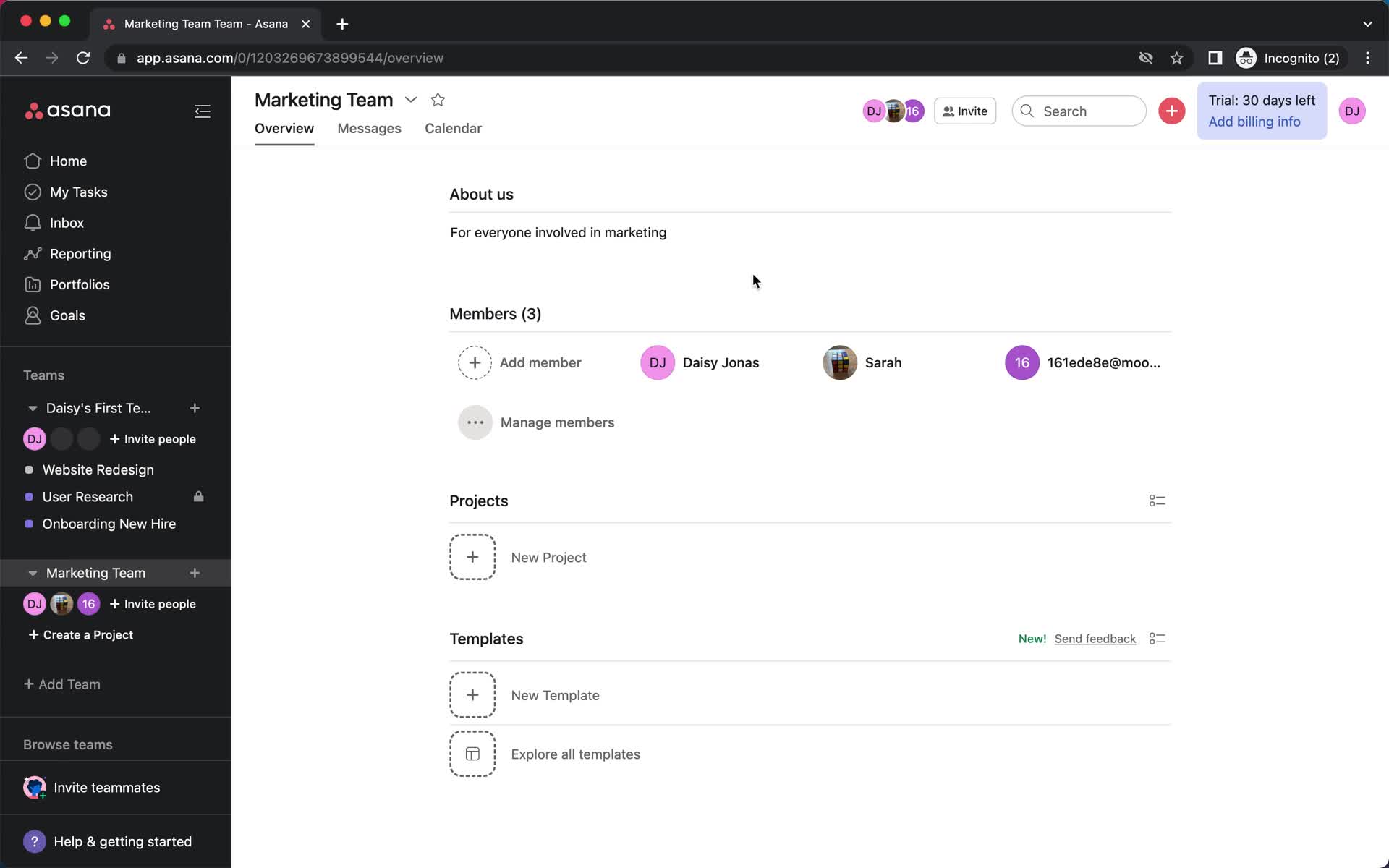
Task: Click the star icon to favorite Marketing Team
Action: pos(438,99)
